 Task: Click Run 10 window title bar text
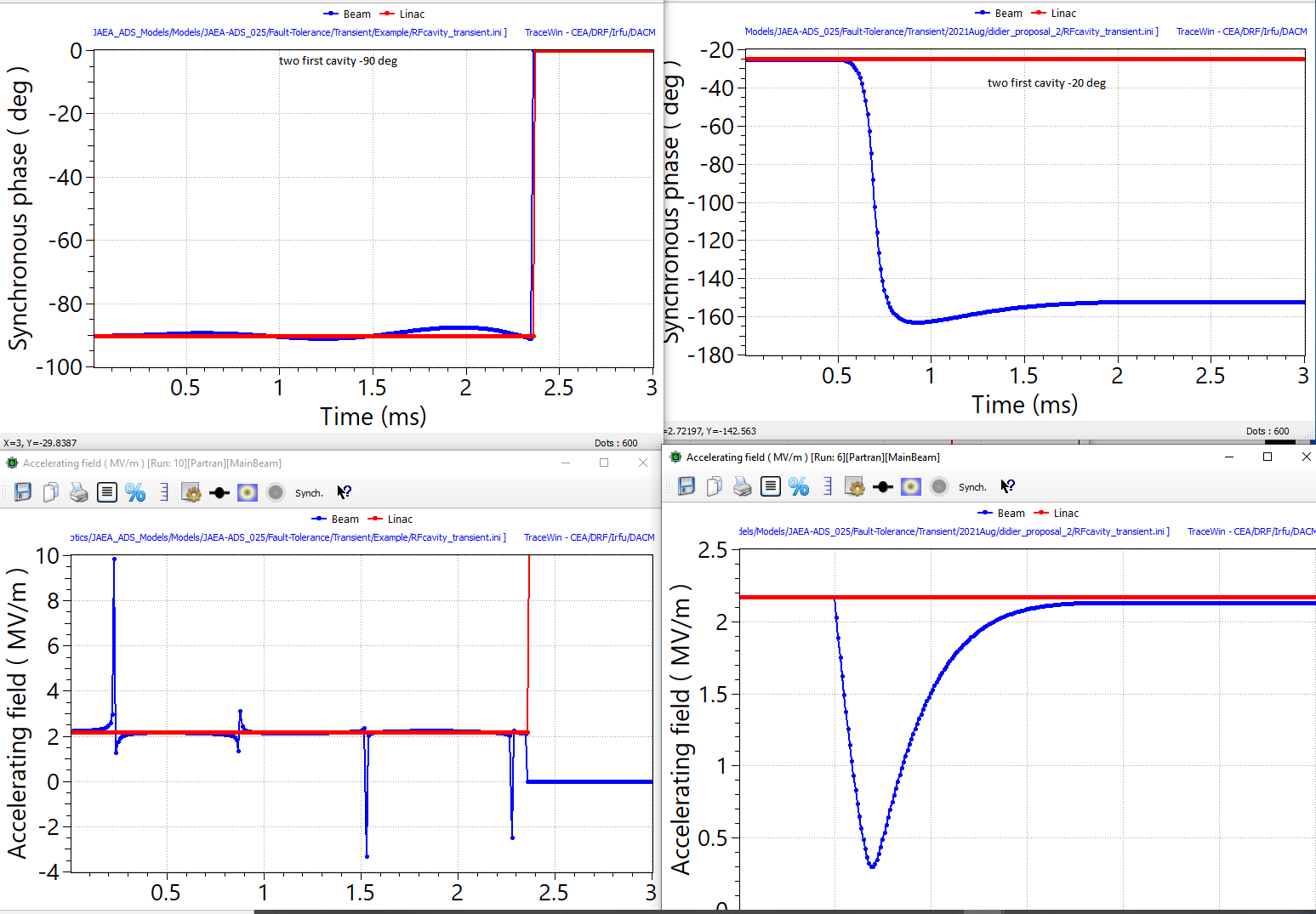151,463
